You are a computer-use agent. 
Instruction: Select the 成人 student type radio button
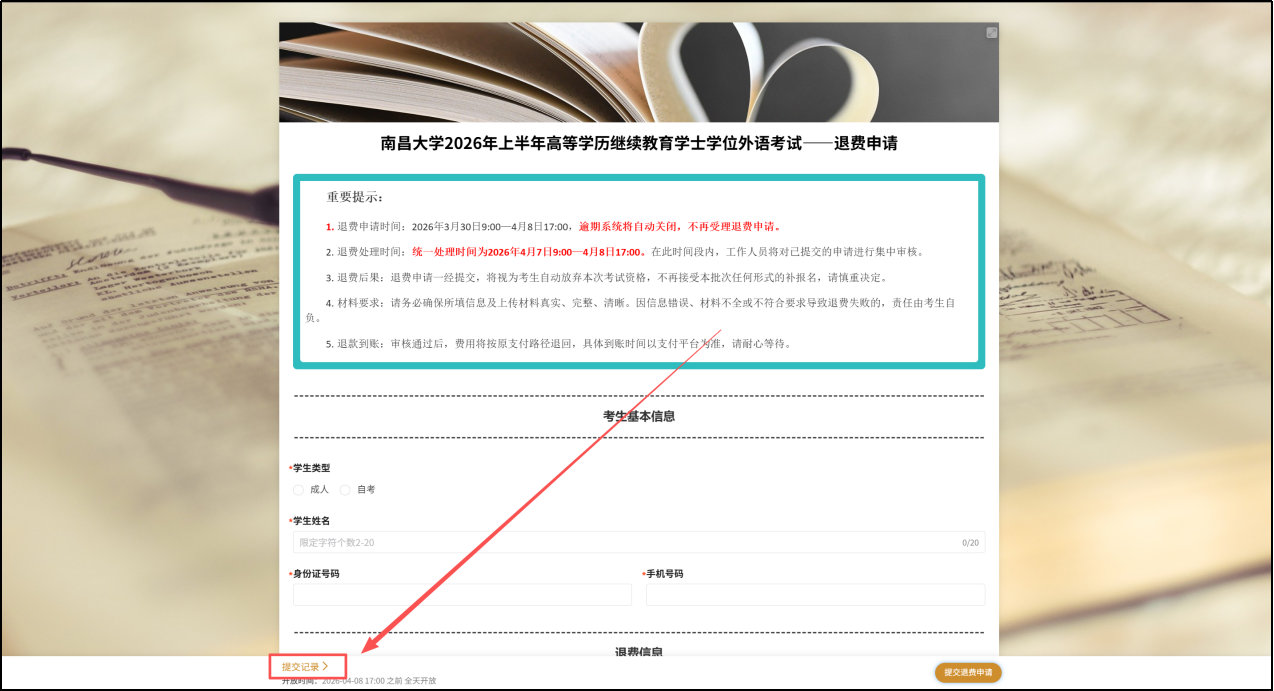[x=298, y=489]
